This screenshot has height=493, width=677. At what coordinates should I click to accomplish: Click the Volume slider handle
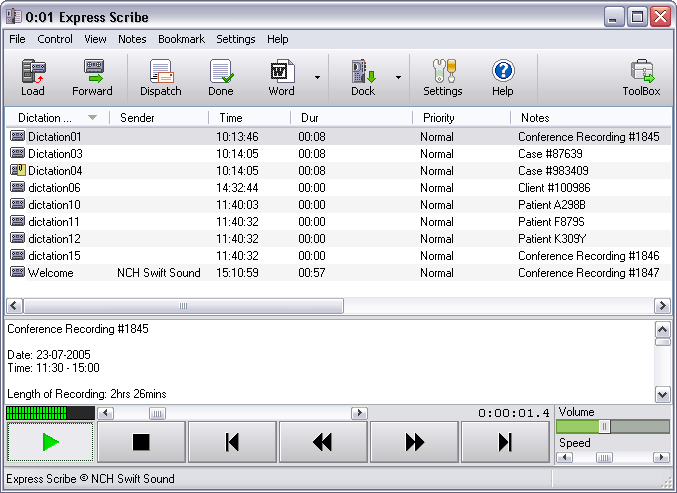point(604,427)
